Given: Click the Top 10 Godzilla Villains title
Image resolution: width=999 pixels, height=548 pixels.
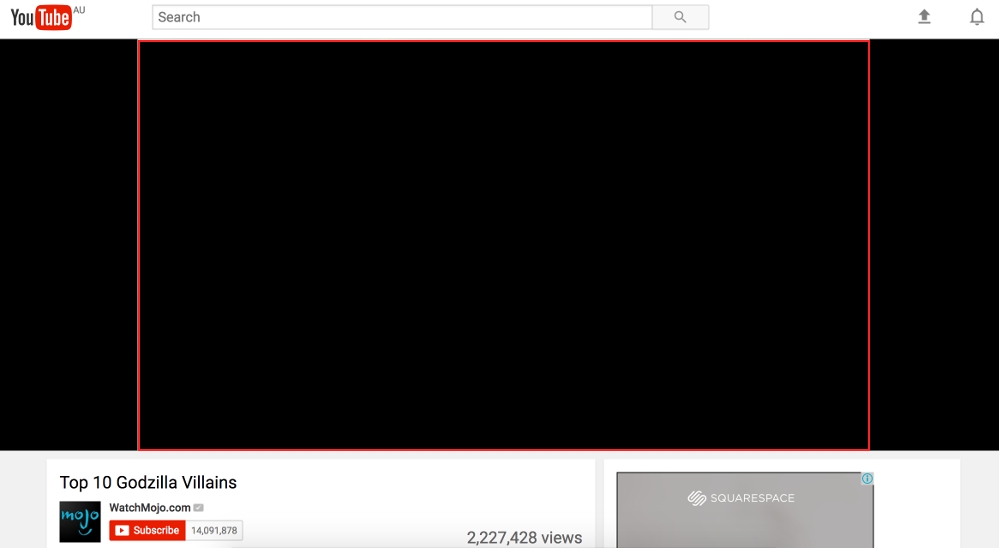Looking at the screenshot, I should point(148,482).
